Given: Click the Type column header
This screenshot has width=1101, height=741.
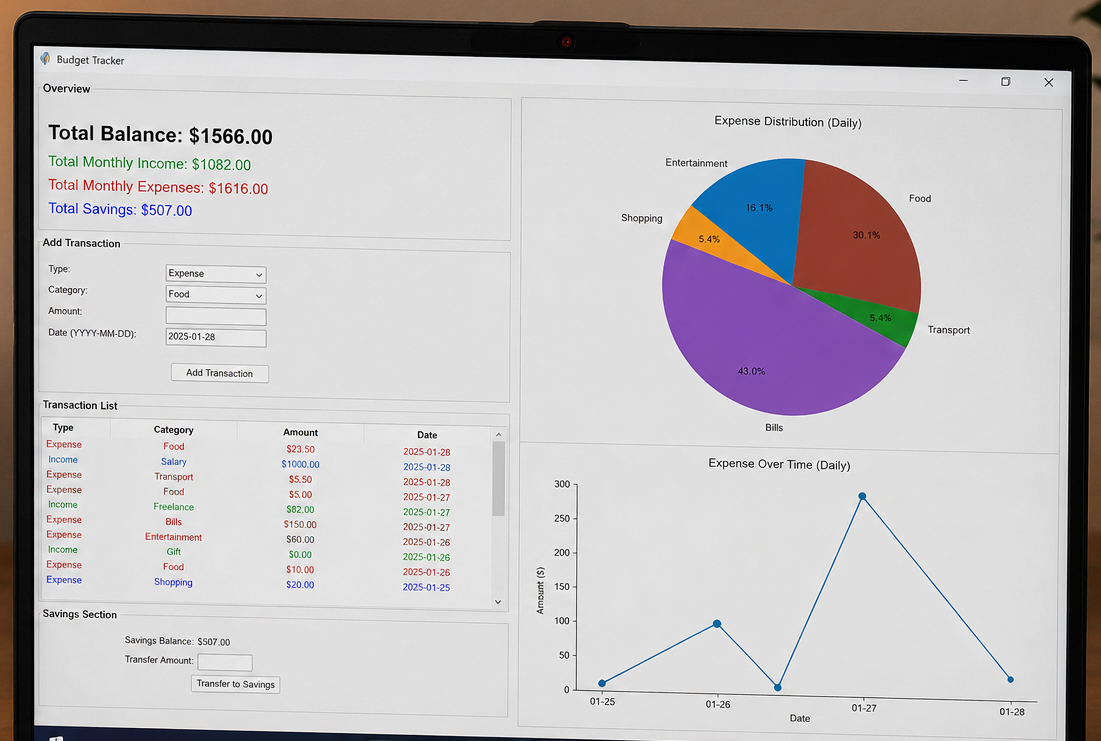Looking at the screenshot, I should click(63, 428).
